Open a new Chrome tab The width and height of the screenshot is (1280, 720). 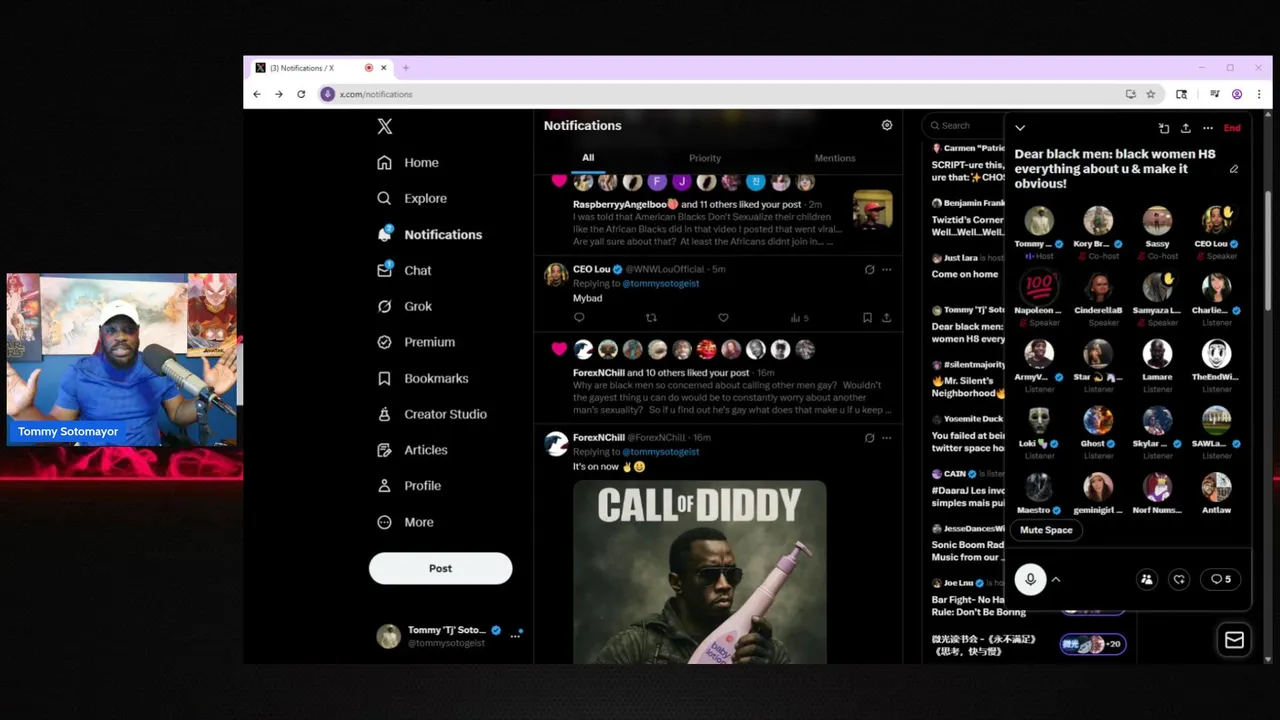(405, 68)
